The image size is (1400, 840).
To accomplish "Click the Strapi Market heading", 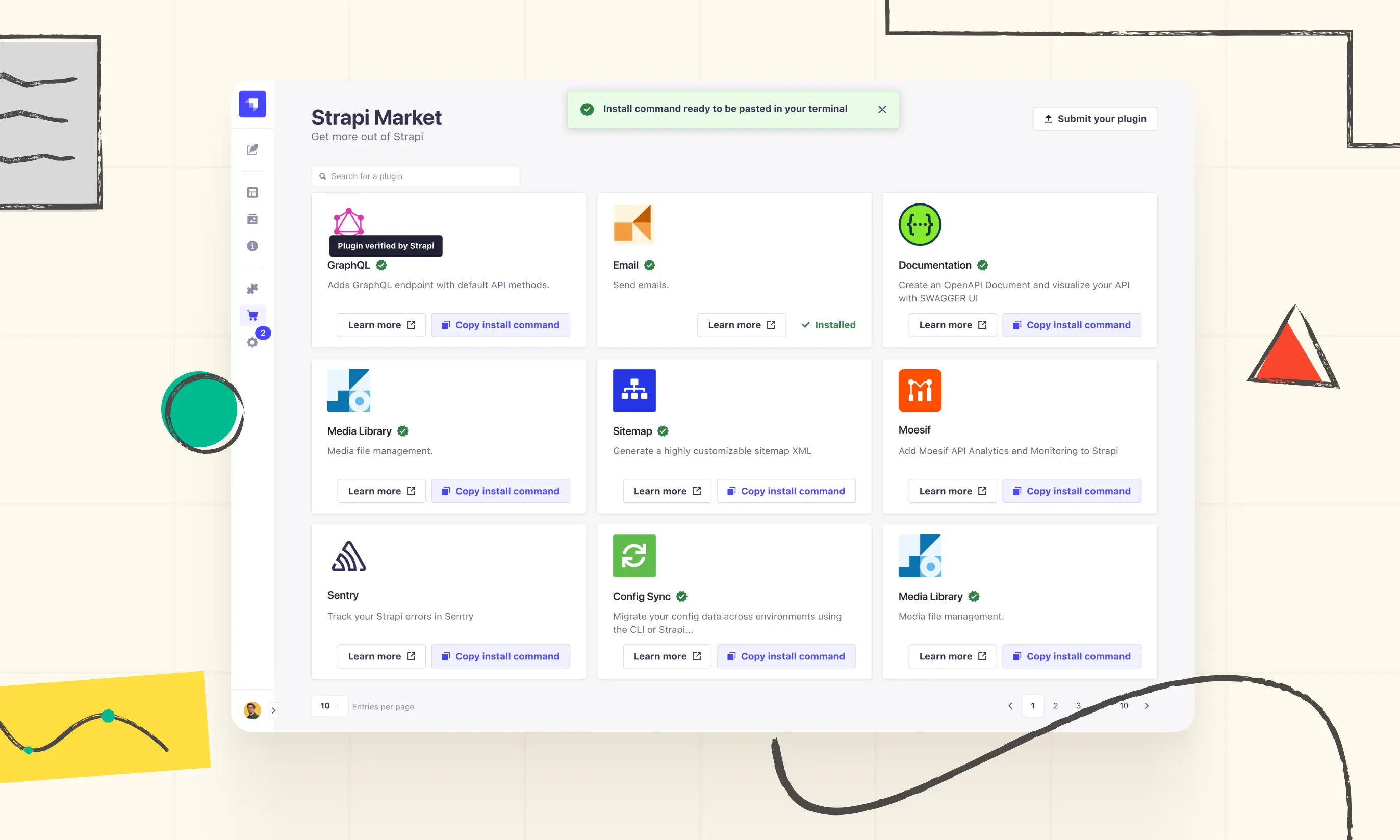I will click(x=376, y=118).
